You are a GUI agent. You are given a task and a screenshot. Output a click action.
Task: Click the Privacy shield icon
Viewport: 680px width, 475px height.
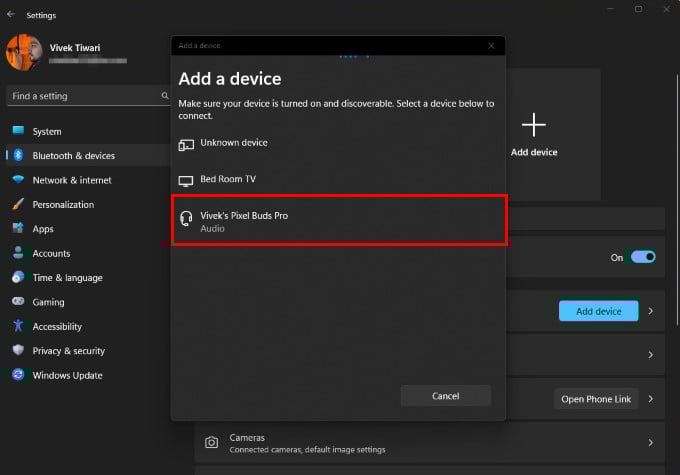point(18,350)
